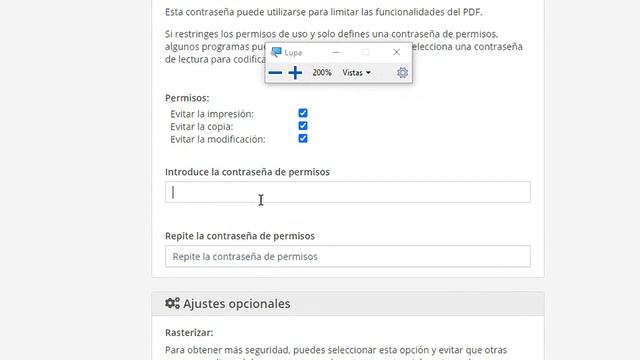Screen dimensions: 640x360
Task: Click the Repite la contraseña de permisos field
Action: (x=348, y=256)
